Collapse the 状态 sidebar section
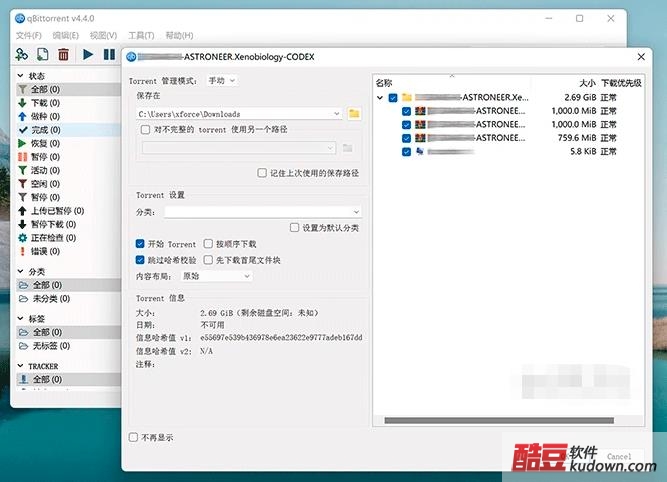 point(20,75)
